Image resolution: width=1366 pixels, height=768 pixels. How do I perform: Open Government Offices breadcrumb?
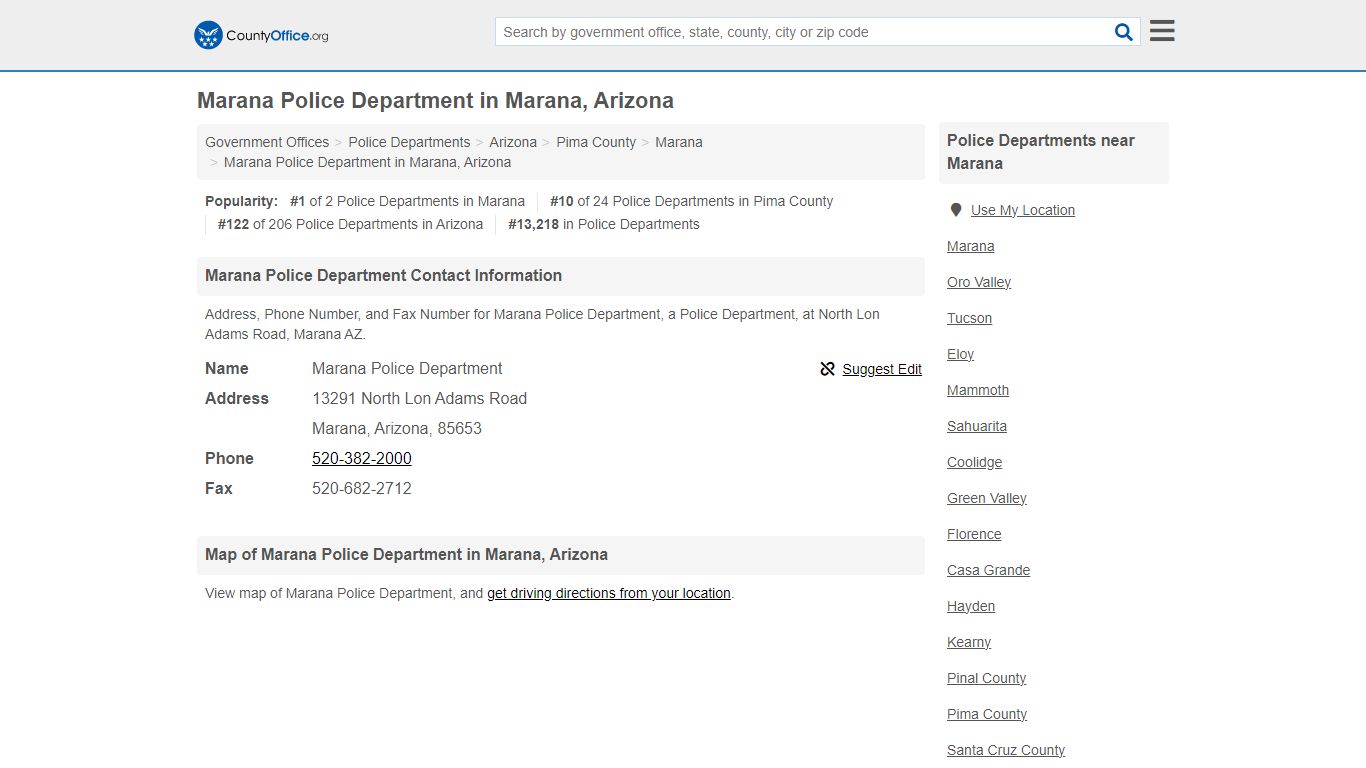pyautogui.click(x=267, y=142)
